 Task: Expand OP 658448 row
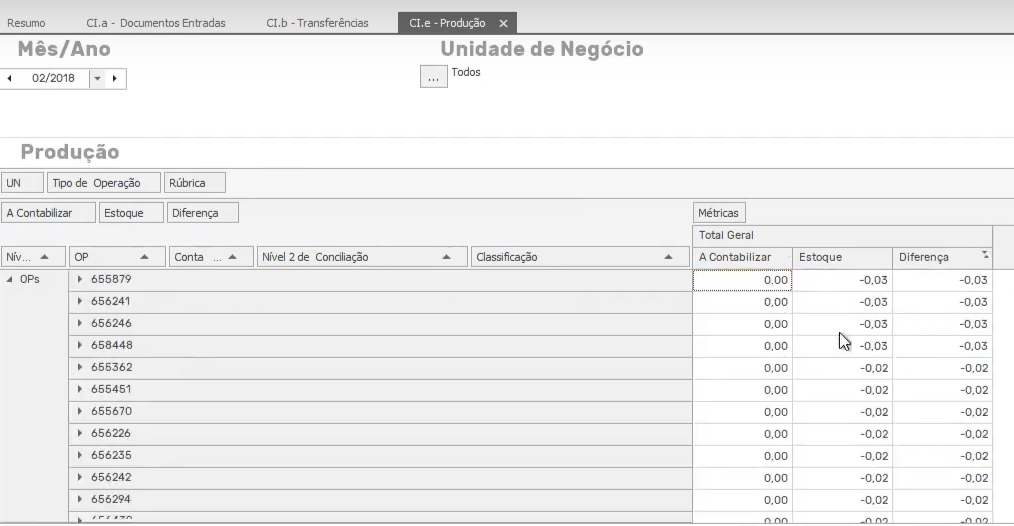pyautogui.click(x=80, y=345)
